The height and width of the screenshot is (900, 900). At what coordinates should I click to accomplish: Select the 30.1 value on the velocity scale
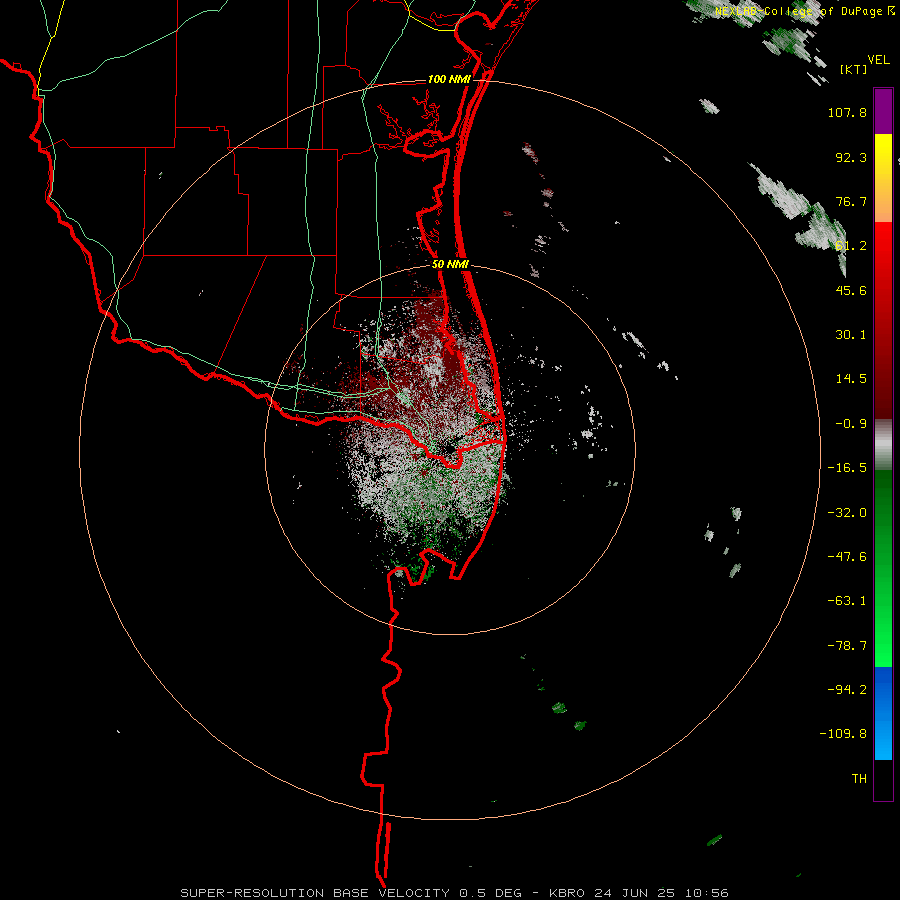pyautogui.click(x=851, y=335)
